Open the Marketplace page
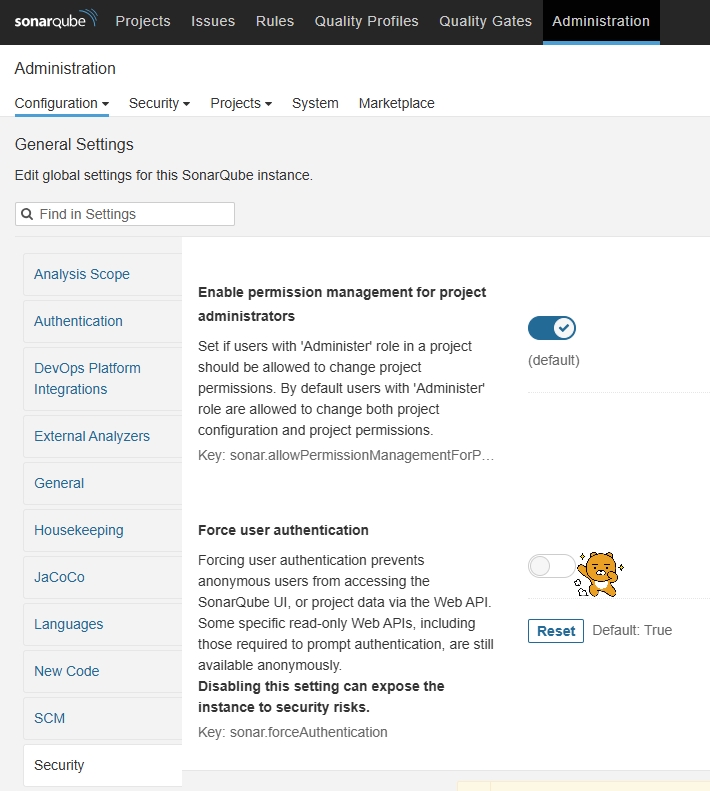710x791 pixels. (397, 103)
